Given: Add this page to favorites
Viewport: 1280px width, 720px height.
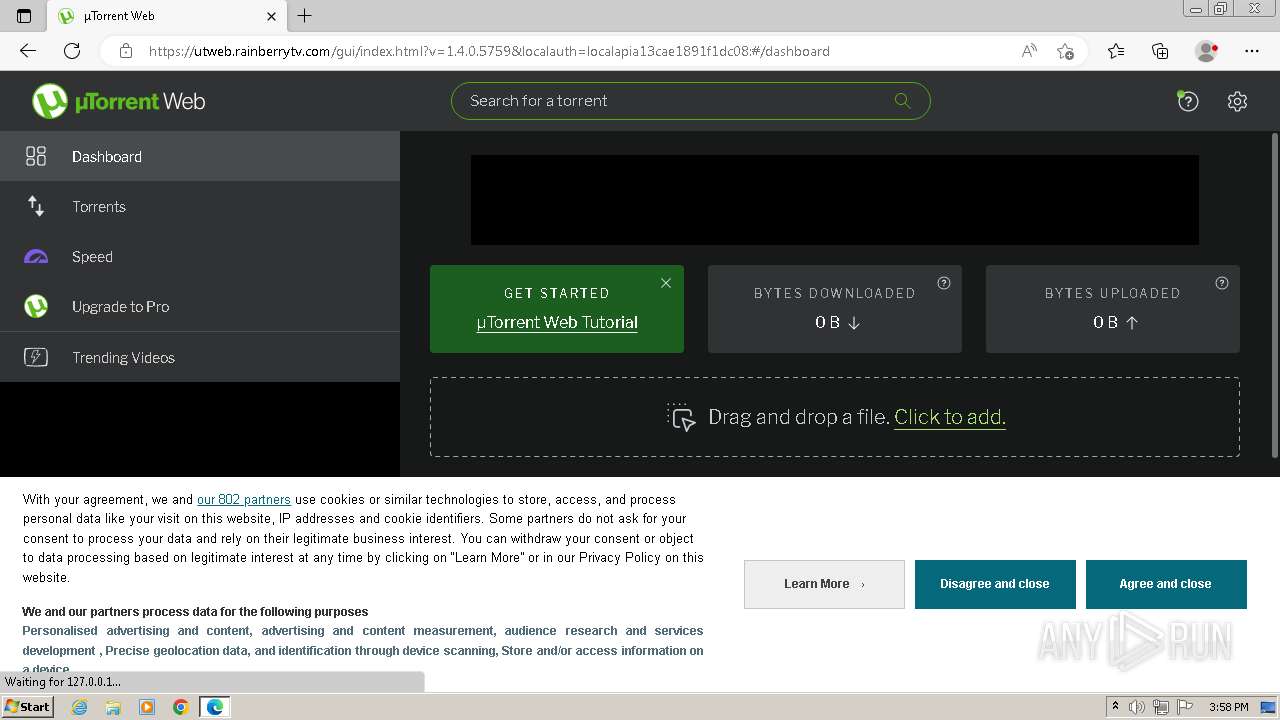Looking at the screenshot, I should point(1065,51).
